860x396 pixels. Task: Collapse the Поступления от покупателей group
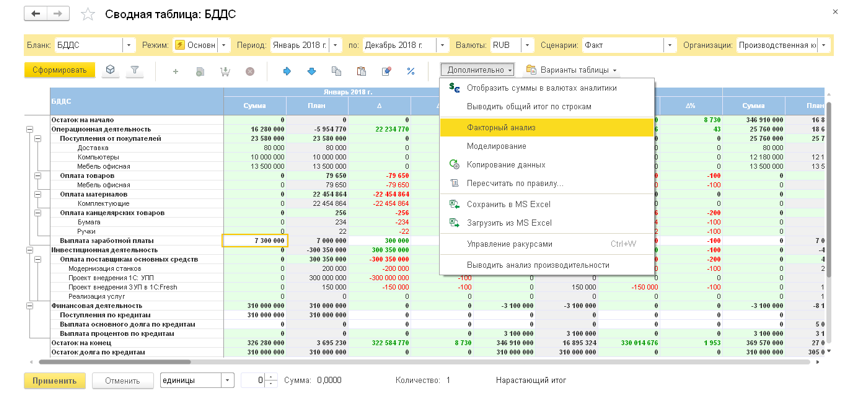[x=38, y=139]
